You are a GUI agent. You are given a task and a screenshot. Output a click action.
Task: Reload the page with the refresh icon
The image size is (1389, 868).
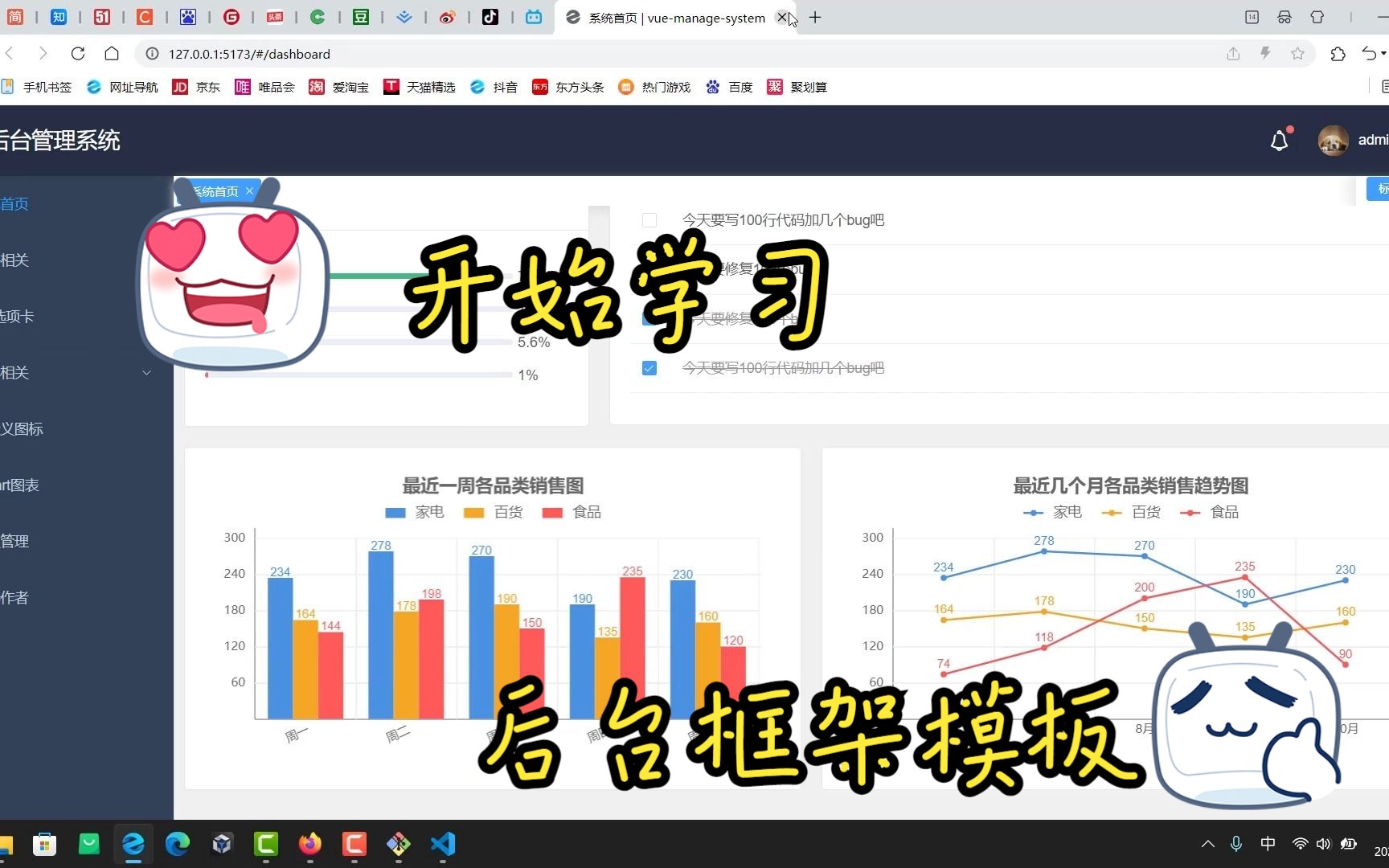78,54
